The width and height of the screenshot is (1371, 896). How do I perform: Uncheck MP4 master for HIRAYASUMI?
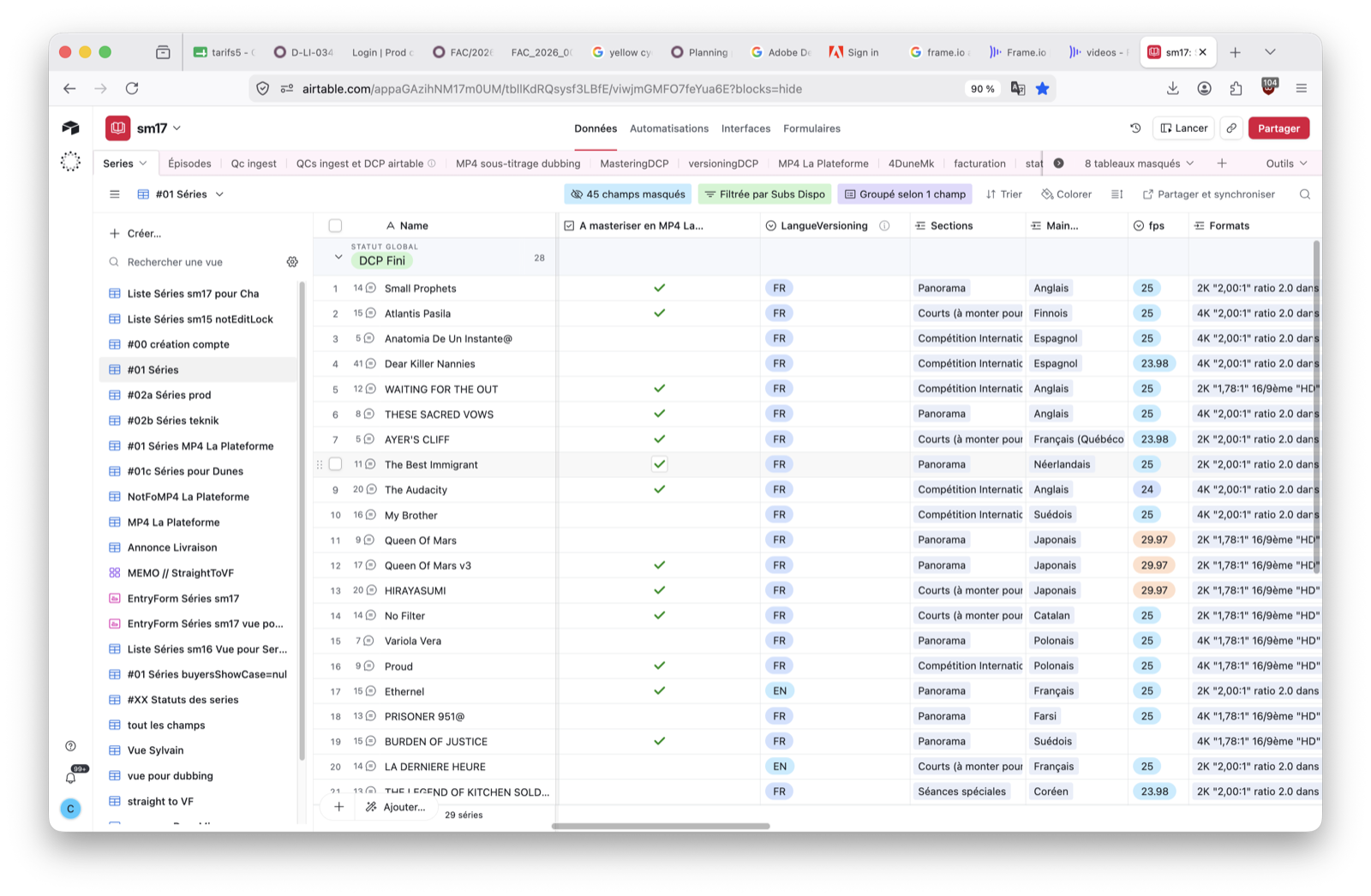pos(659,590)
